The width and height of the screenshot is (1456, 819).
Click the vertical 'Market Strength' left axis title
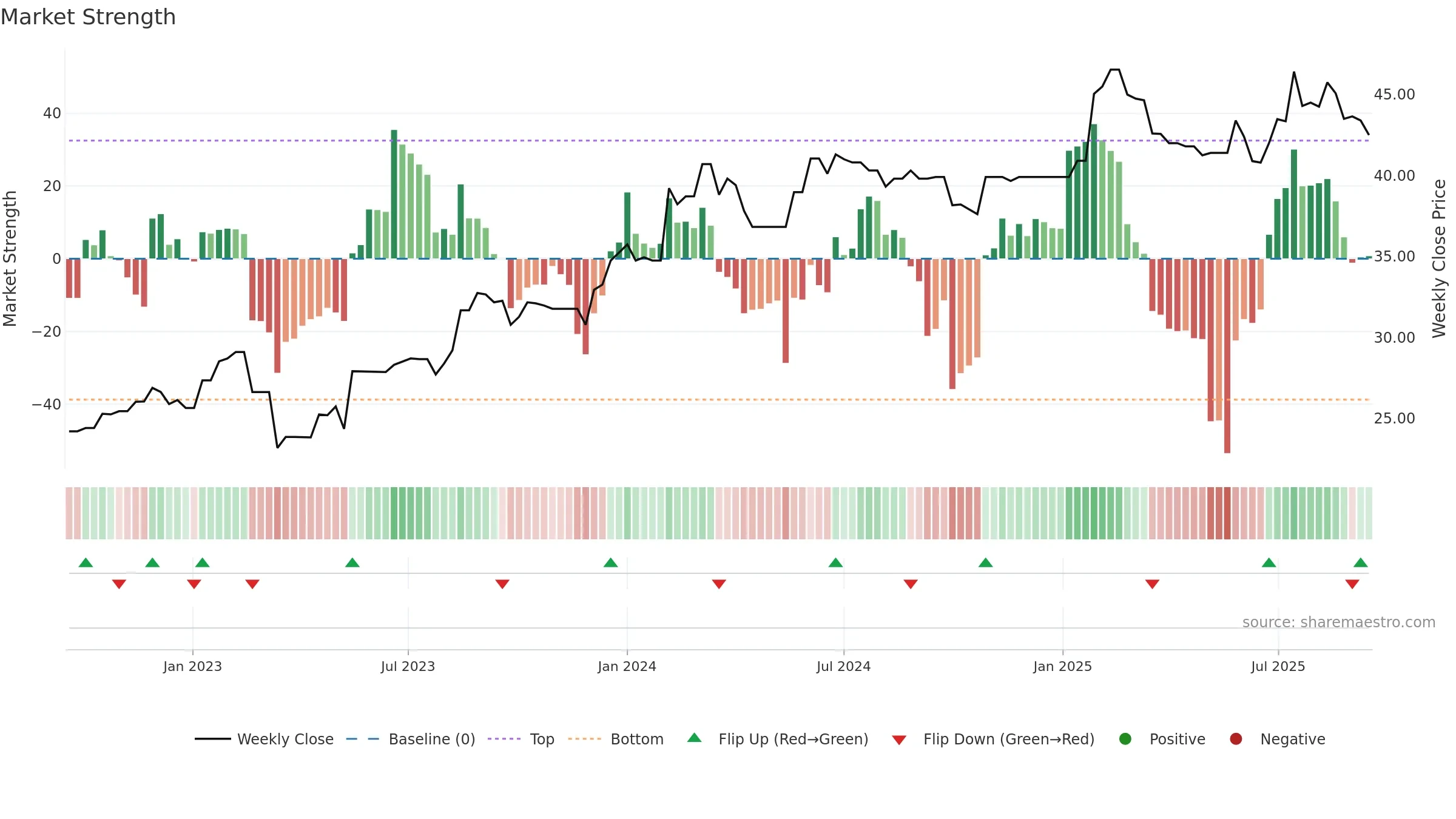10,258
